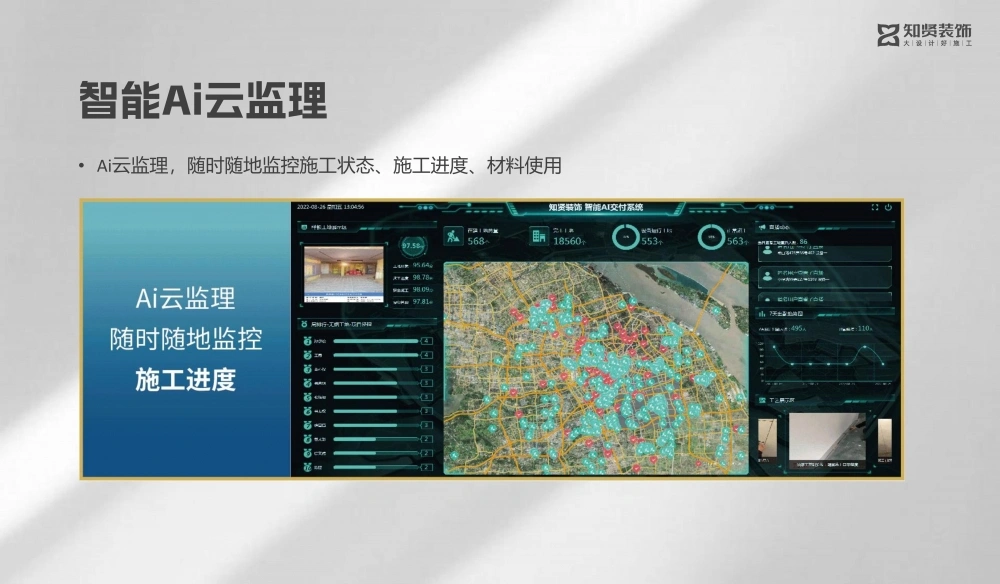Click the building icon beside 18560
This screenshot has height=584, width=1000.
[x=539, y=237]
